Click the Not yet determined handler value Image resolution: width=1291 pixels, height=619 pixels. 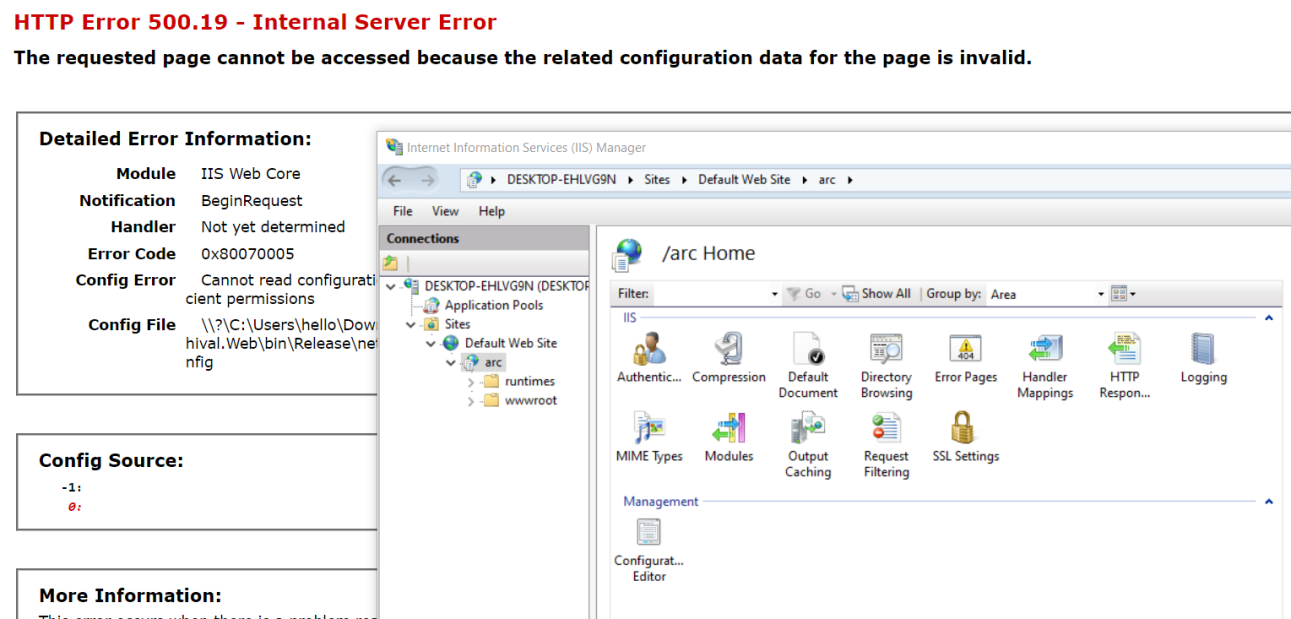[x=273, y=227]
